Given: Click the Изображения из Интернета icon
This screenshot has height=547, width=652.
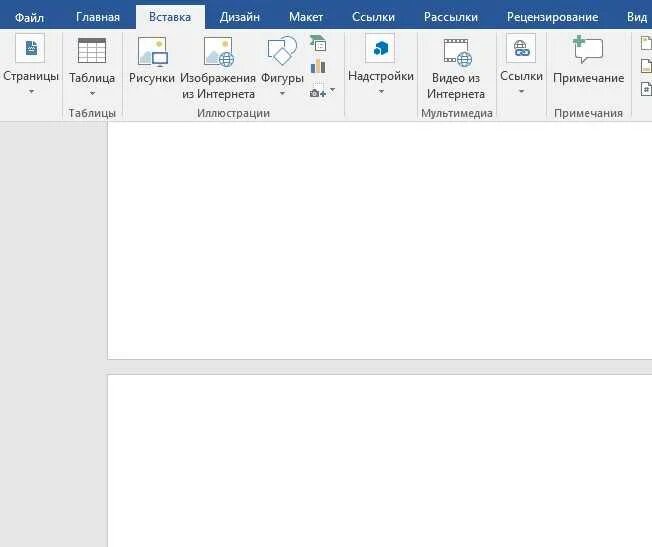Looking at the screenshot, I should (x=219, y=52).
